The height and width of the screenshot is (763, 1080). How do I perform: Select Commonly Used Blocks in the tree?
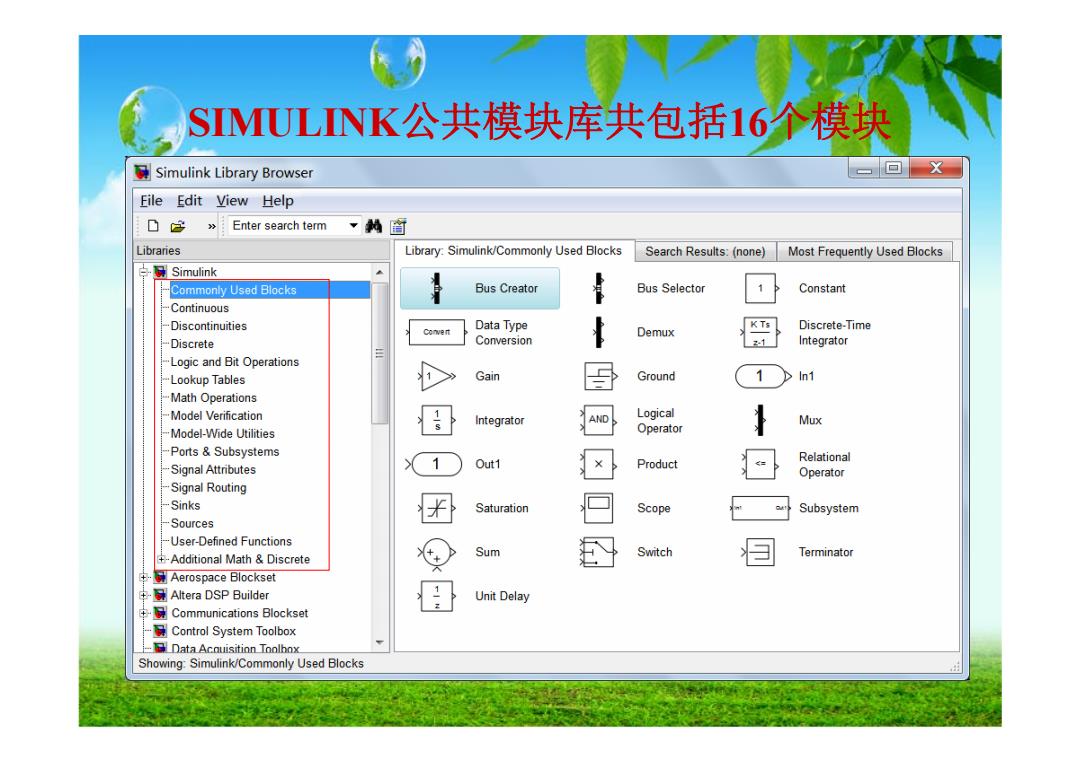tap(233, 290)
